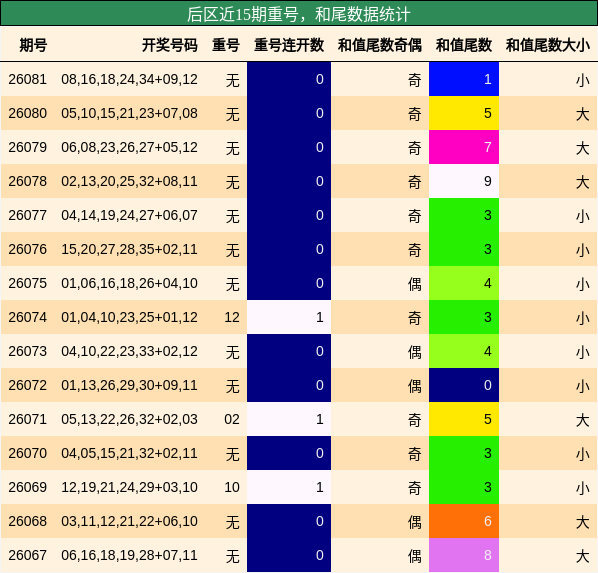Select issue number 26071
The height and width of the screenshot is (573, 598).
tap(27, 419)
